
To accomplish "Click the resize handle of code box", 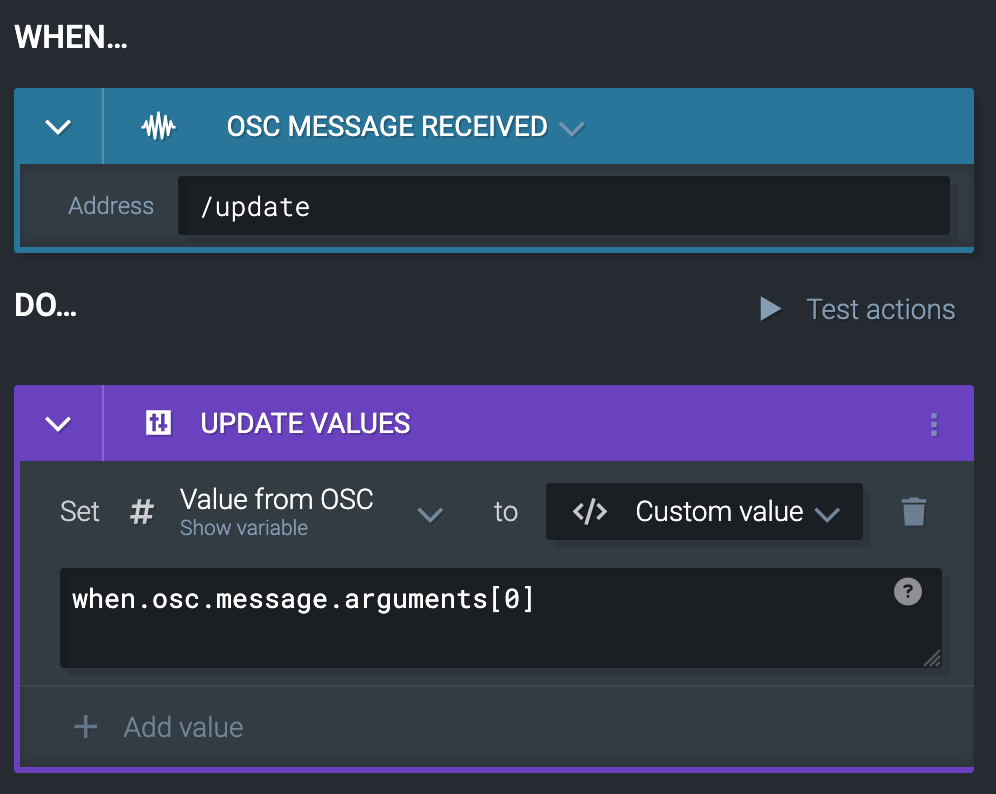I will click(932, 658).
